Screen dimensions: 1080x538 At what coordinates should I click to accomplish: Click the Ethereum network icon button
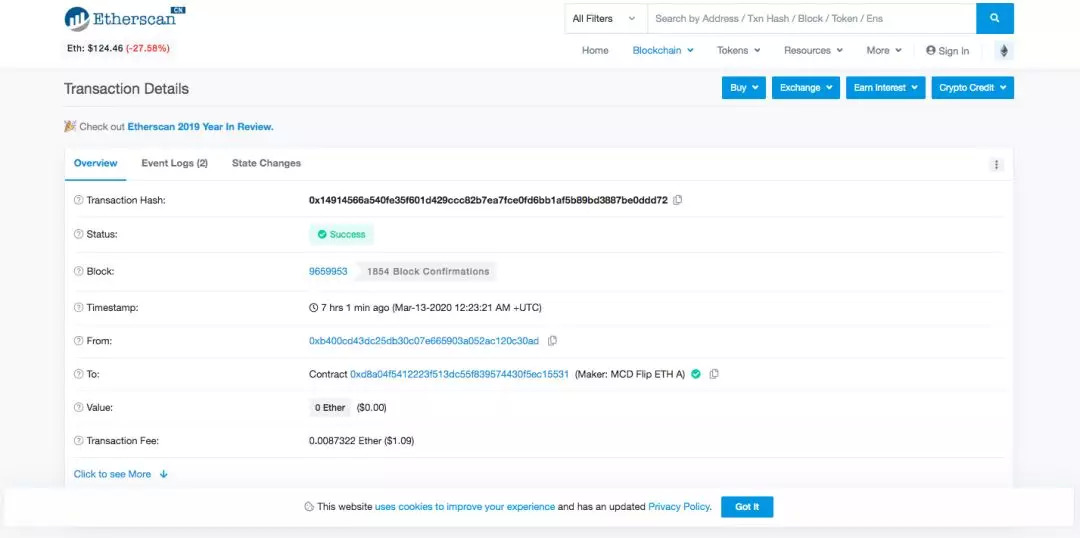(1004, 50)
